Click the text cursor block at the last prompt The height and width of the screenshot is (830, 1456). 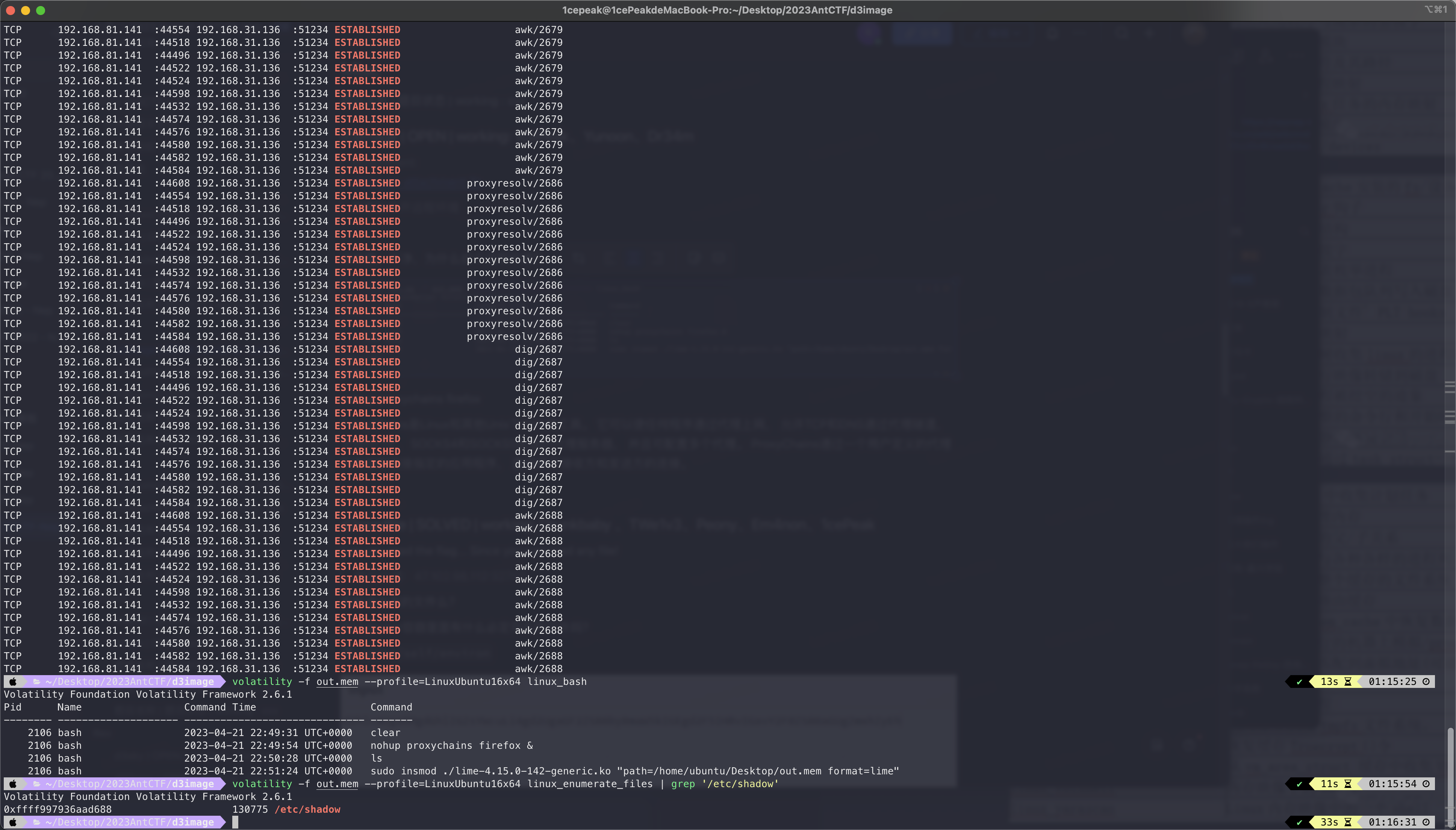click(235, 822)
